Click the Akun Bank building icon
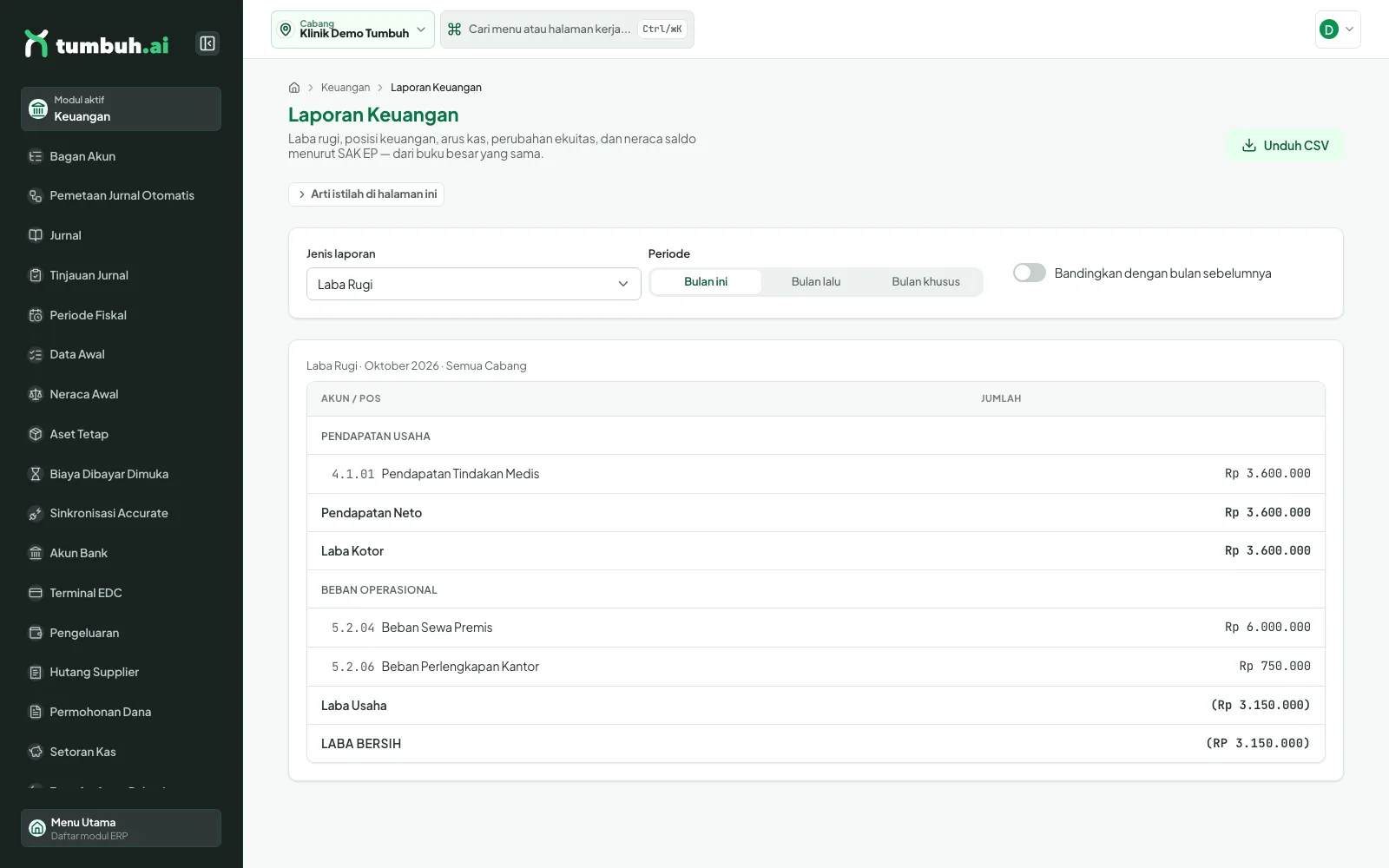 [x=36, y=553]
